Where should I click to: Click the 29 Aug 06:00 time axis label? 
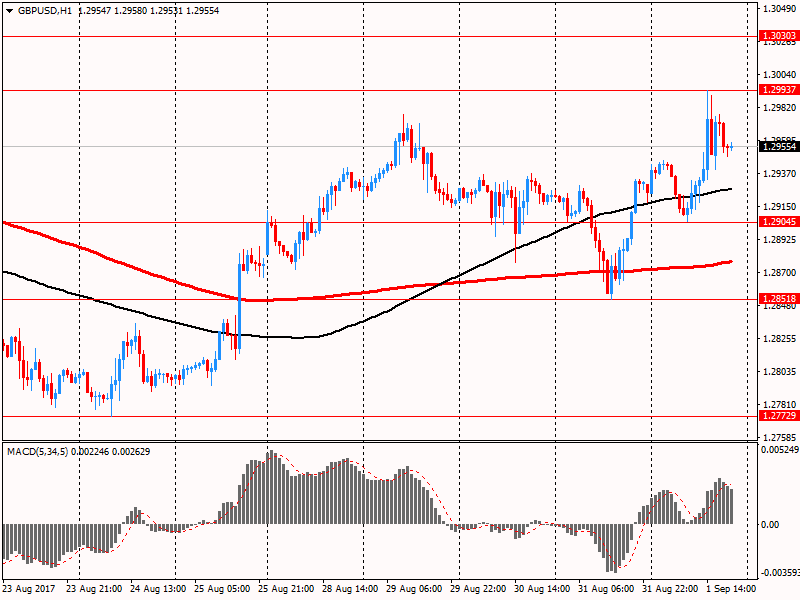(x=414, y=589)
